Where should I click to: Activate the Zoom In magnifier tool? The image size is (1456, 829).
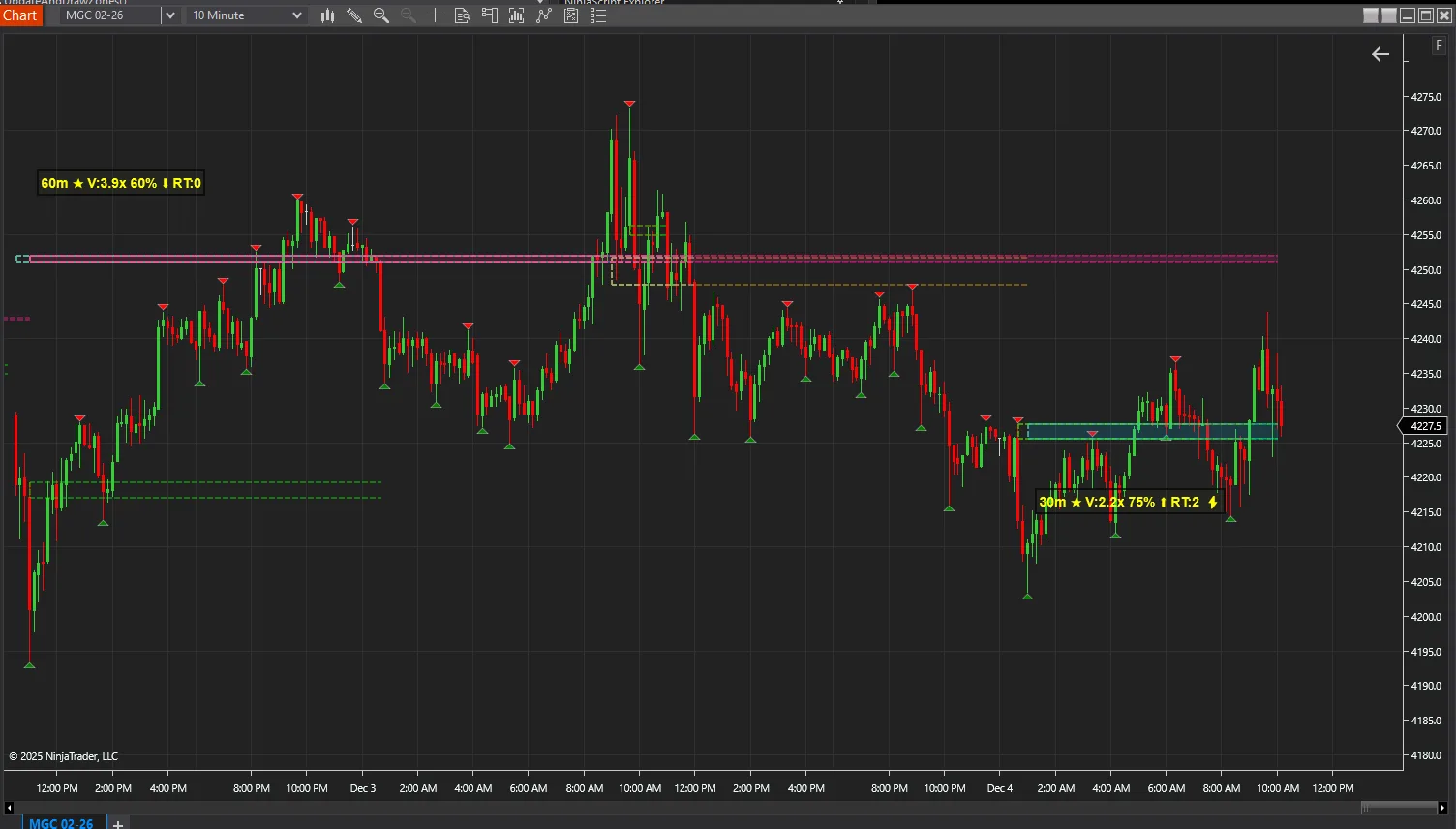point(381,15)
